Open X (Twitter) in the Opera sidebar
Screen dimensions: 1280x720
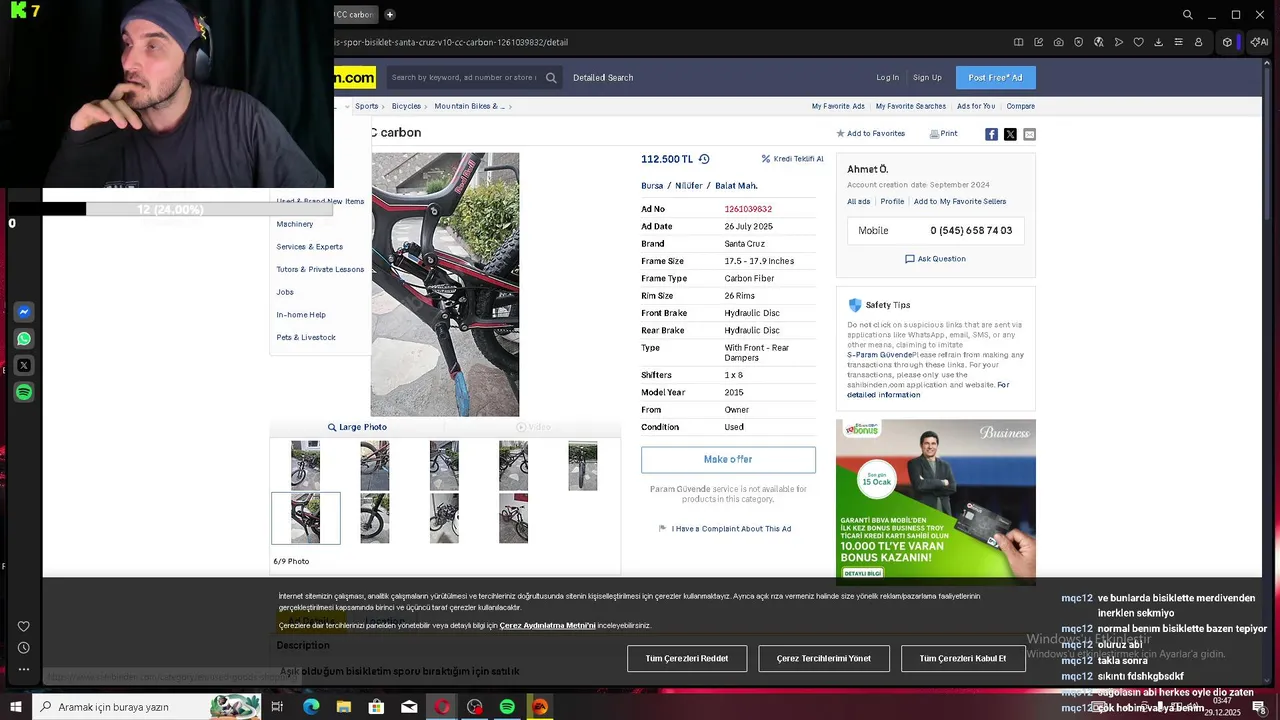(x=24, y=366)
